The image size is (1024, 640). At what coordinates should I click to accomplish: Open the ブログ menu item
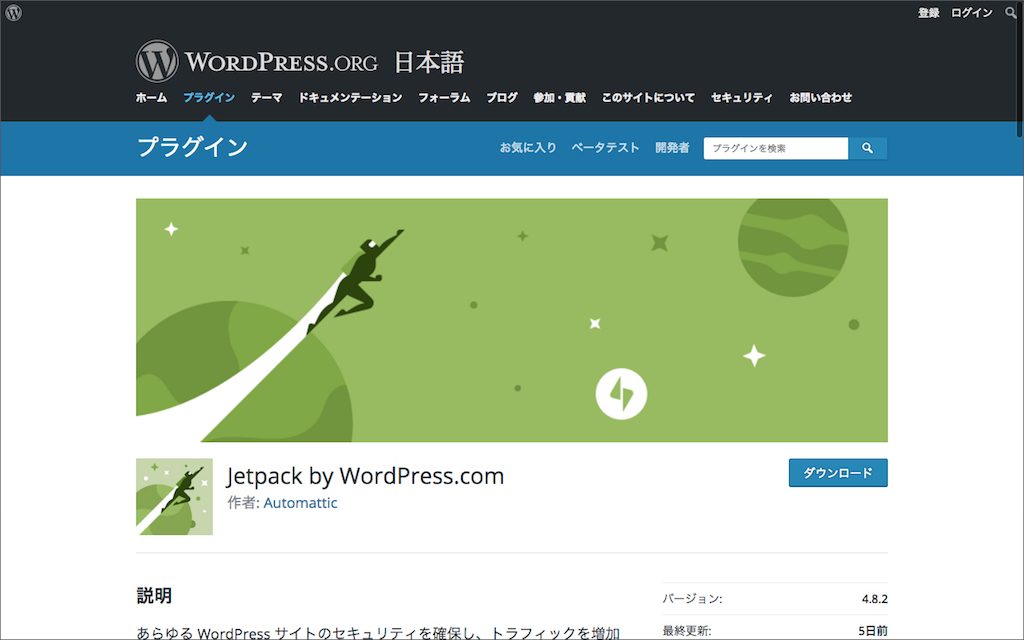coord(502,97)
